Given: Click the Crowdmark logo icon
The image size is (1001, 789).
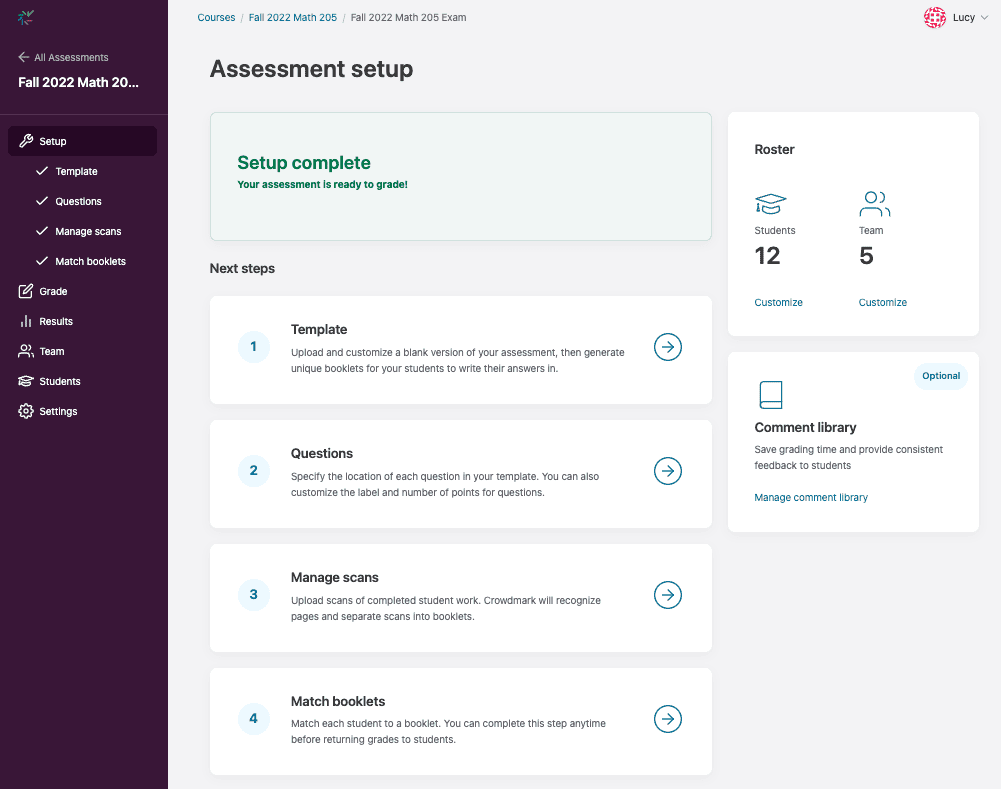Looking at the screenshot, I should pyautogui.click(x=26, y=17).
